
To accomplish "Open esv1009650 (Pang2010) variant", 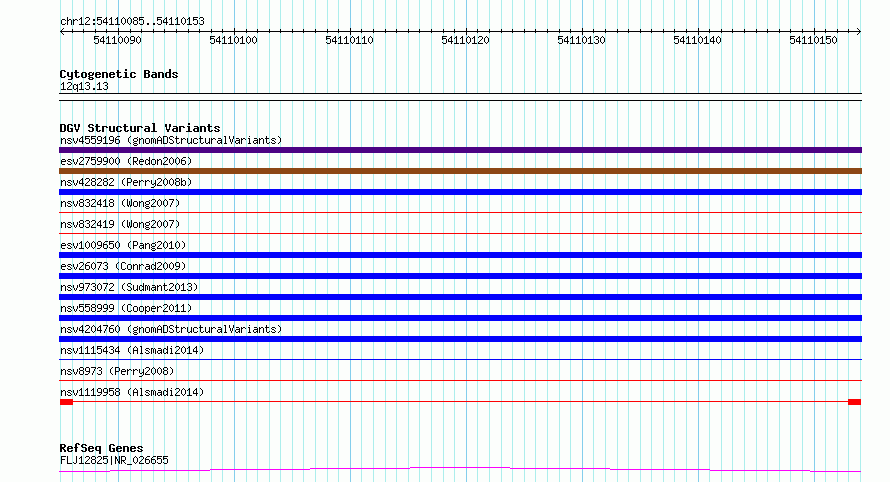I will (x=123, y=245).
